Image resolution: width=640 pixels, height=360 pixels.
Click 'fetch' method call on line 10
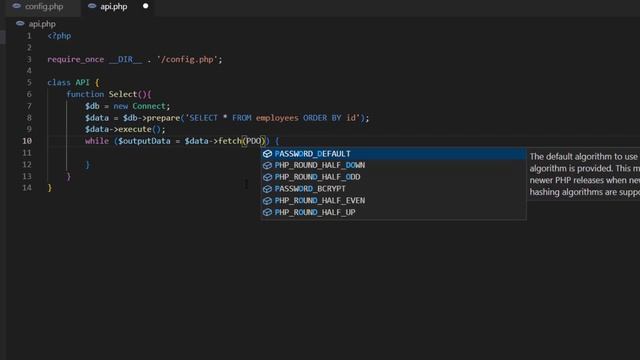point(230,141)
